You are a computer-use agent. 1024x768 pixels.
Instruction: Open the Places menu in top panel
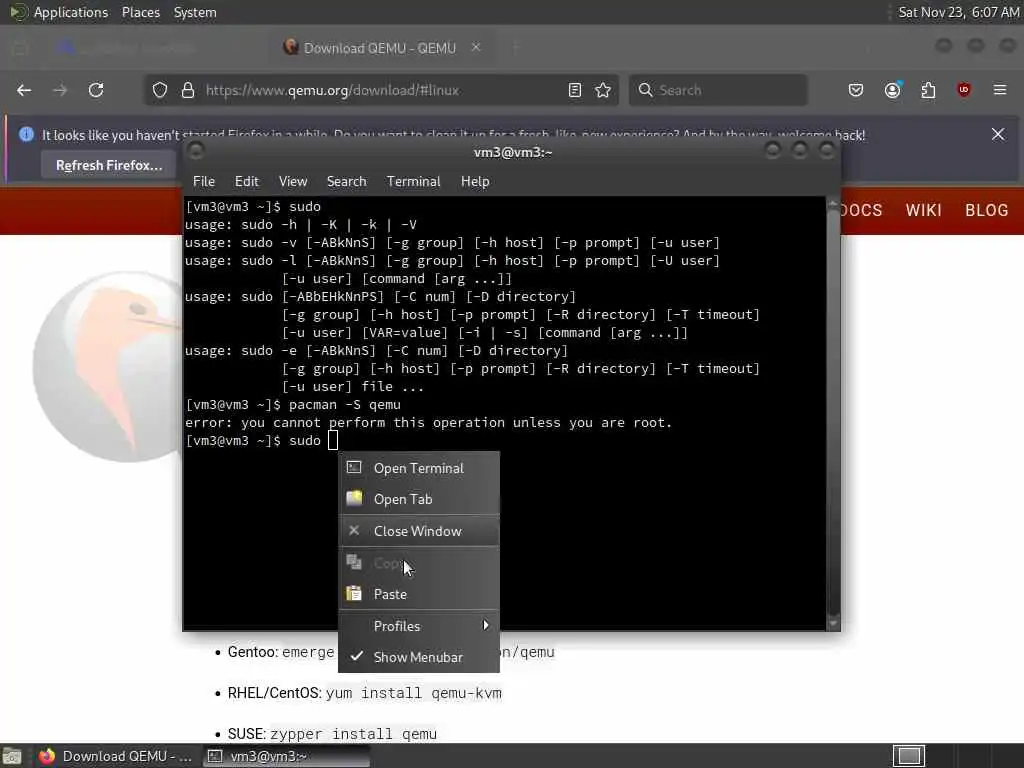coord(141,12)
